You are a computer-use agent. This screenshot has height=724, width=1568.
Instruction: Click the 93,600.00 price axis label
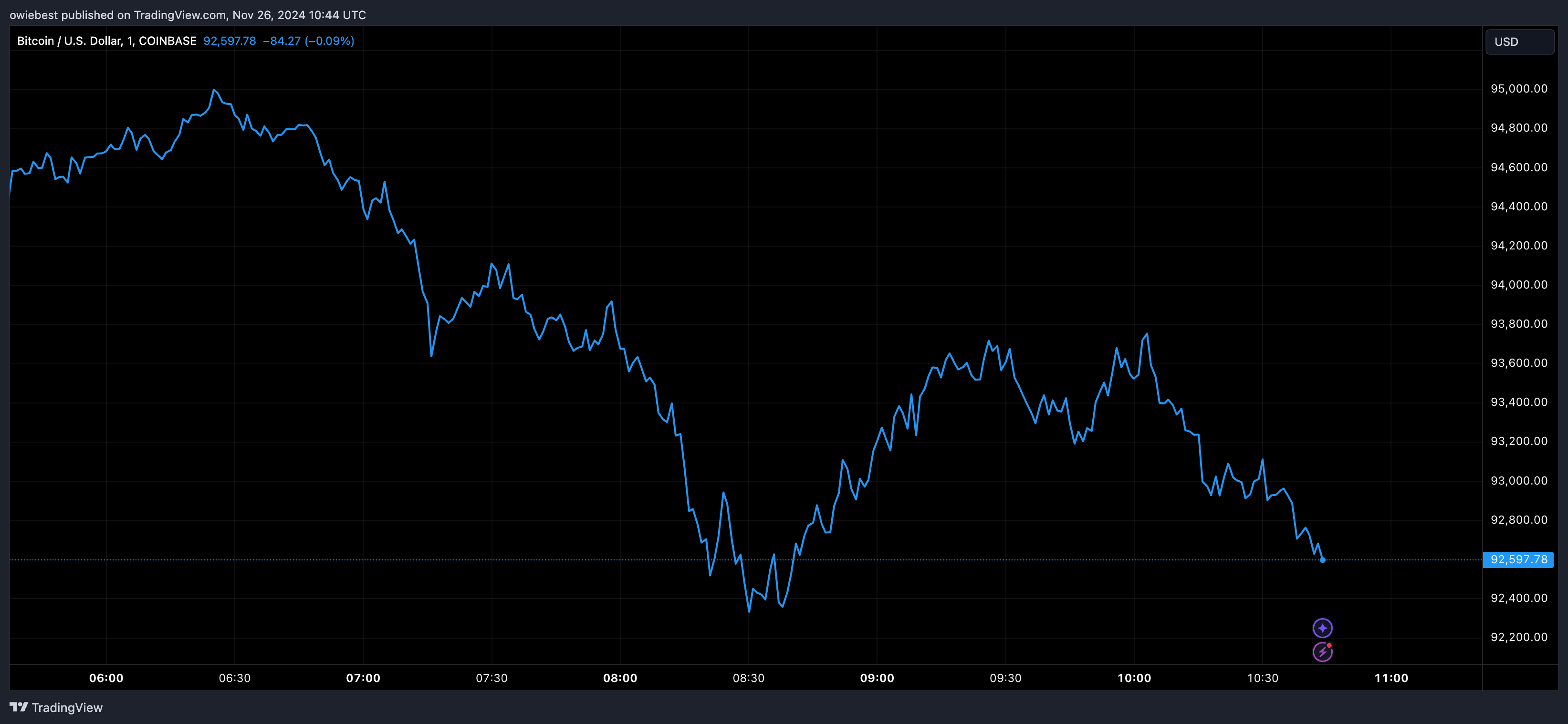coord(1519,362)
